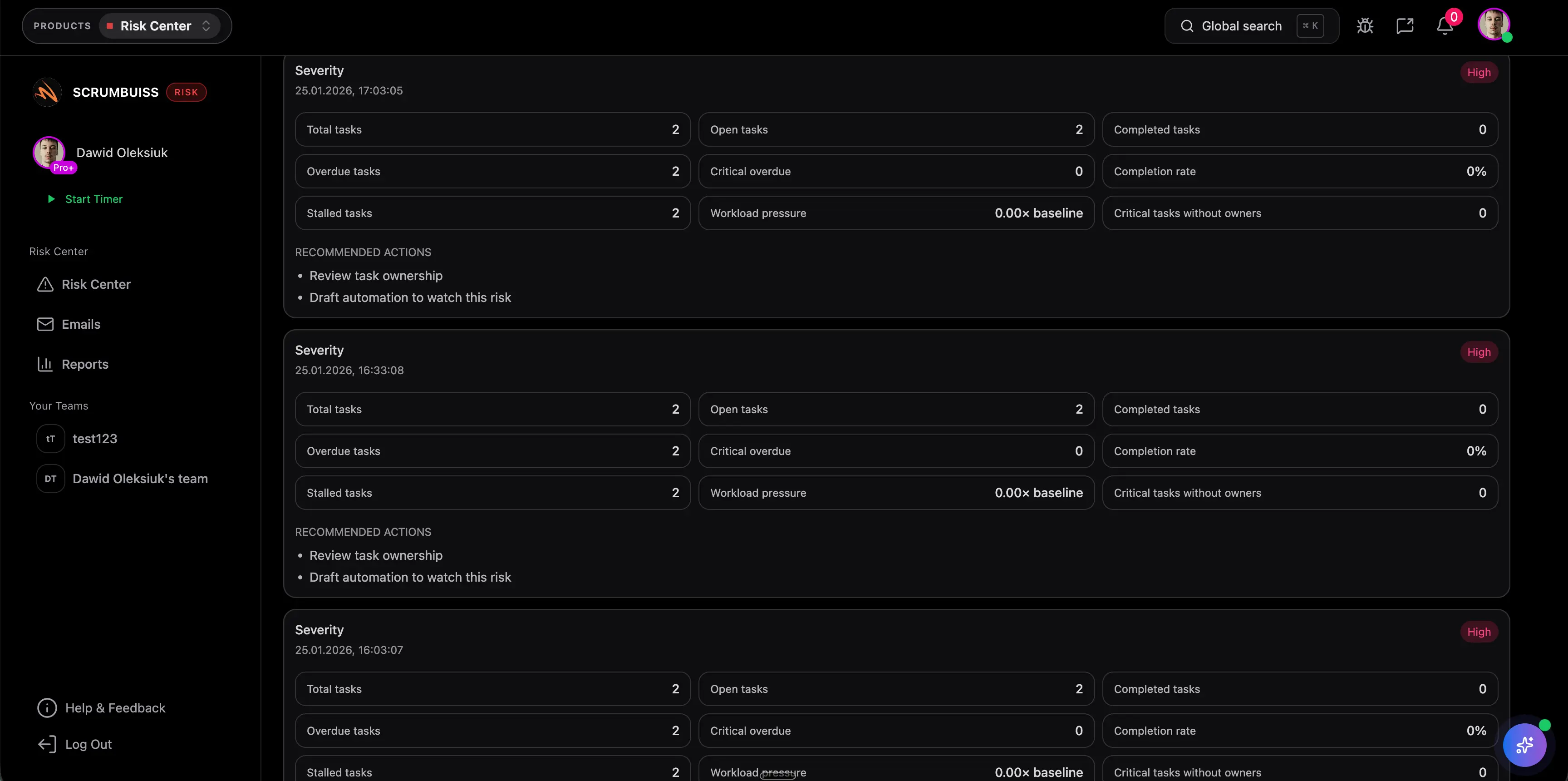The height and width of the screenshot is (781, 1568).
Task: Select the test123 team
Action: coord(94,439)
